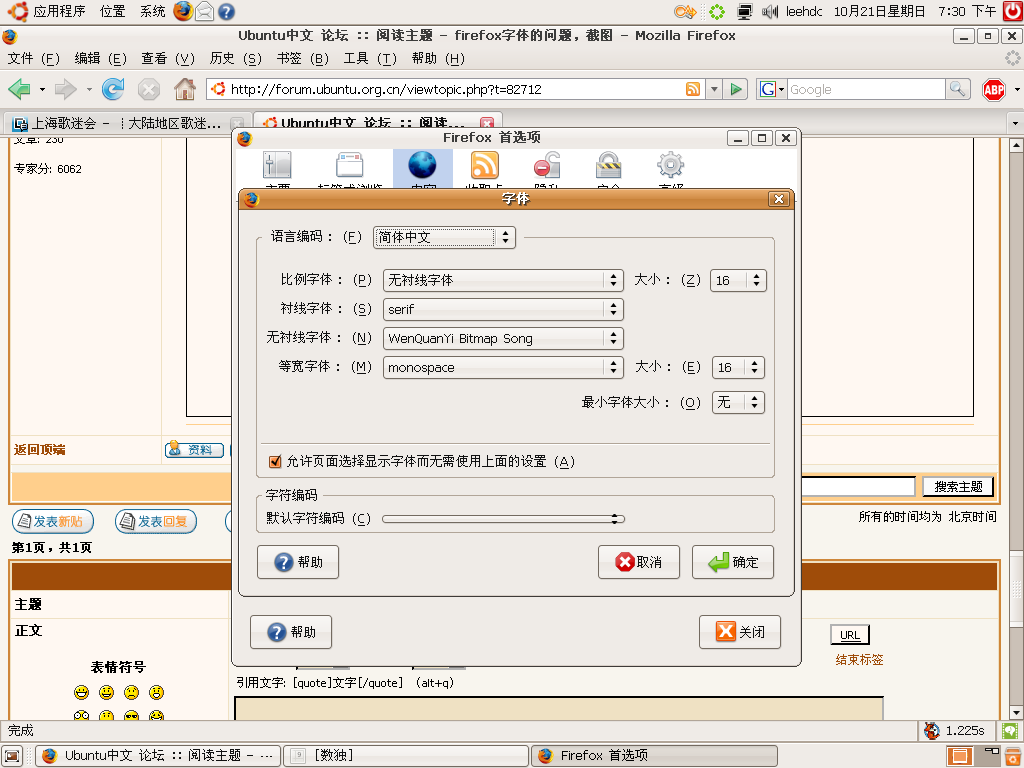The height and width of the screenshot is (768, 1024).
Task: Open the minimum font size dropdown
Action: 738,402
